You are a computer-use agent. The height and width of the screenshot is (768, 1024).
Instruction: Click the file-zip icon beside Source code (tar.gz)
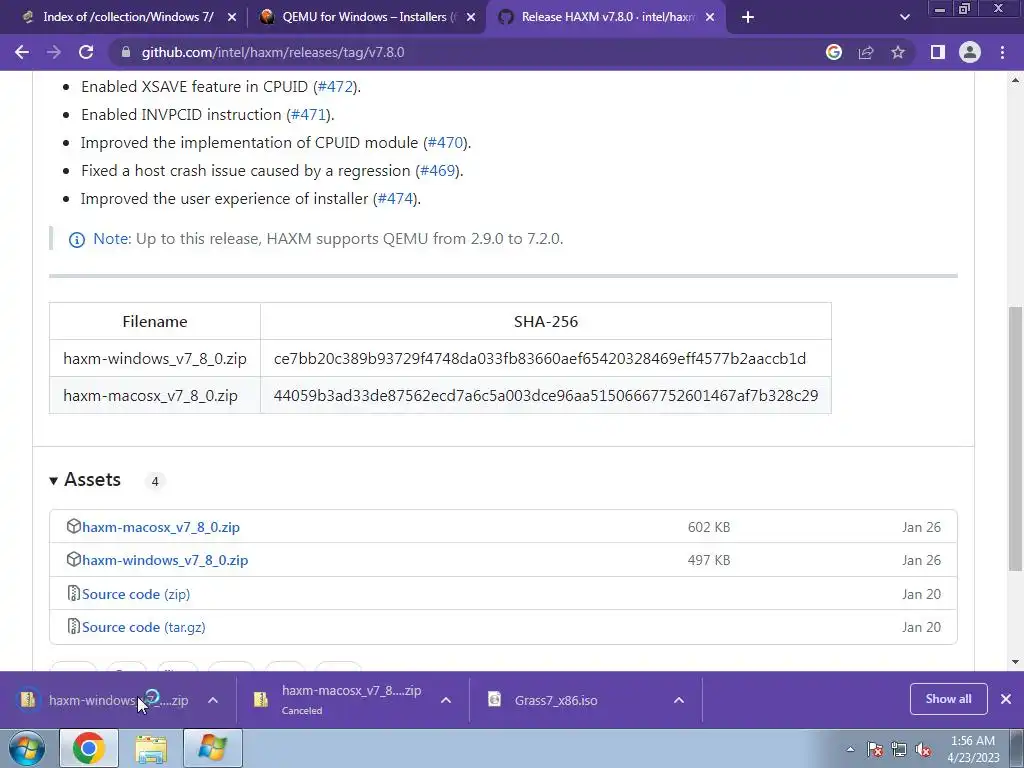(74, 626)
